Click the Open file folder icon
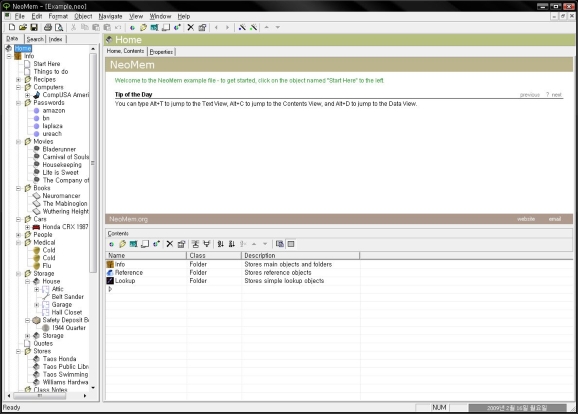578x414 pixels. click(23, 27)
